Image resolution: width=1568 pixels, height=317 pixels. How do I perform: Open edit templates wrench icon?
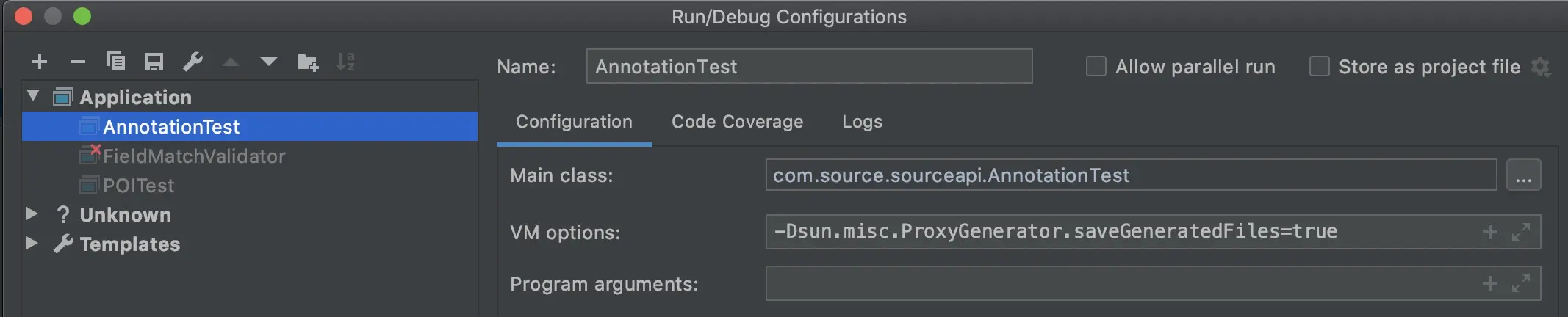pyautogui.click(x=193, y=62)
